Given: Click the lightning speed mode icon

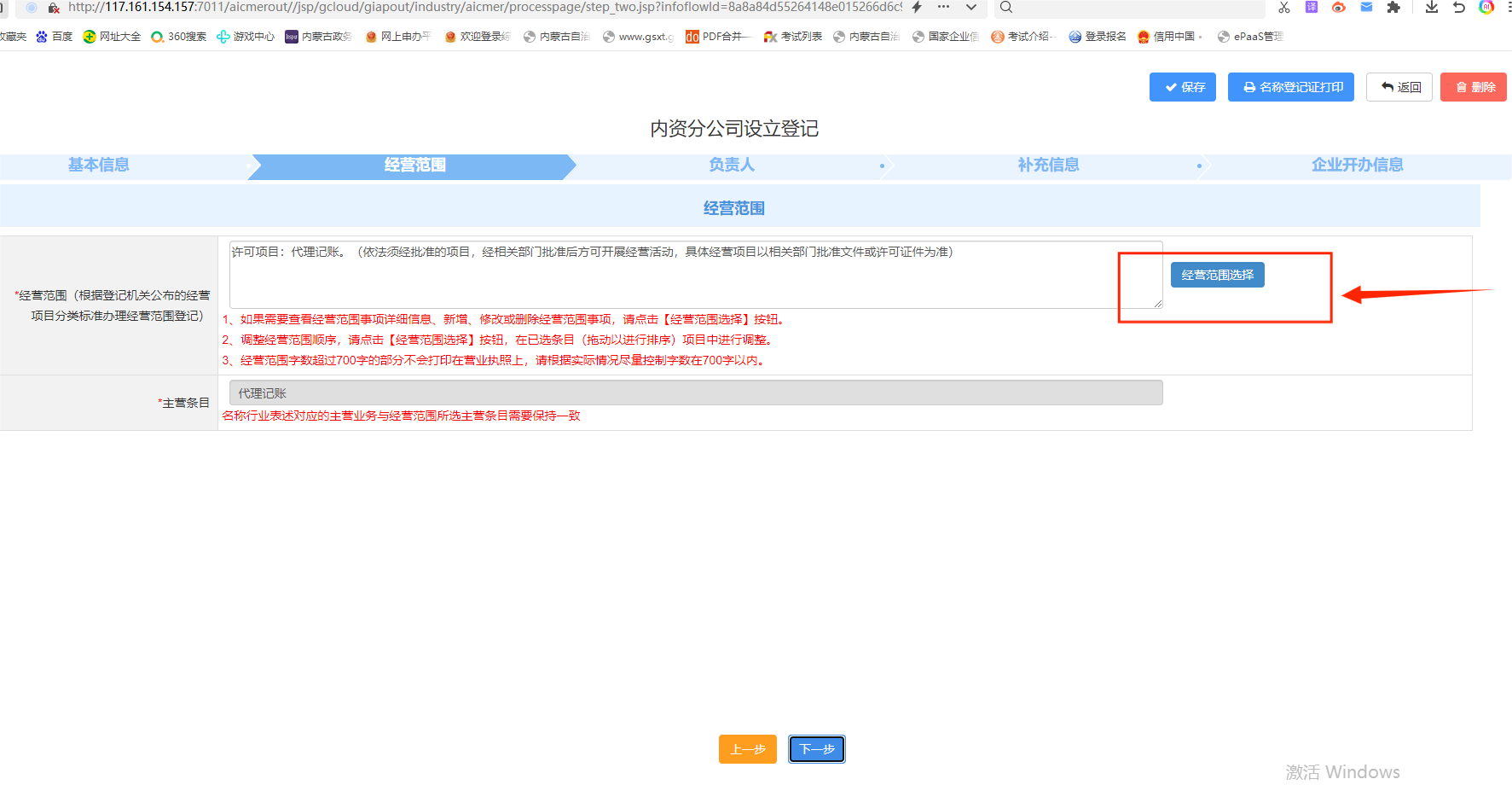Looking at the screenshot, I should (917, 8).
